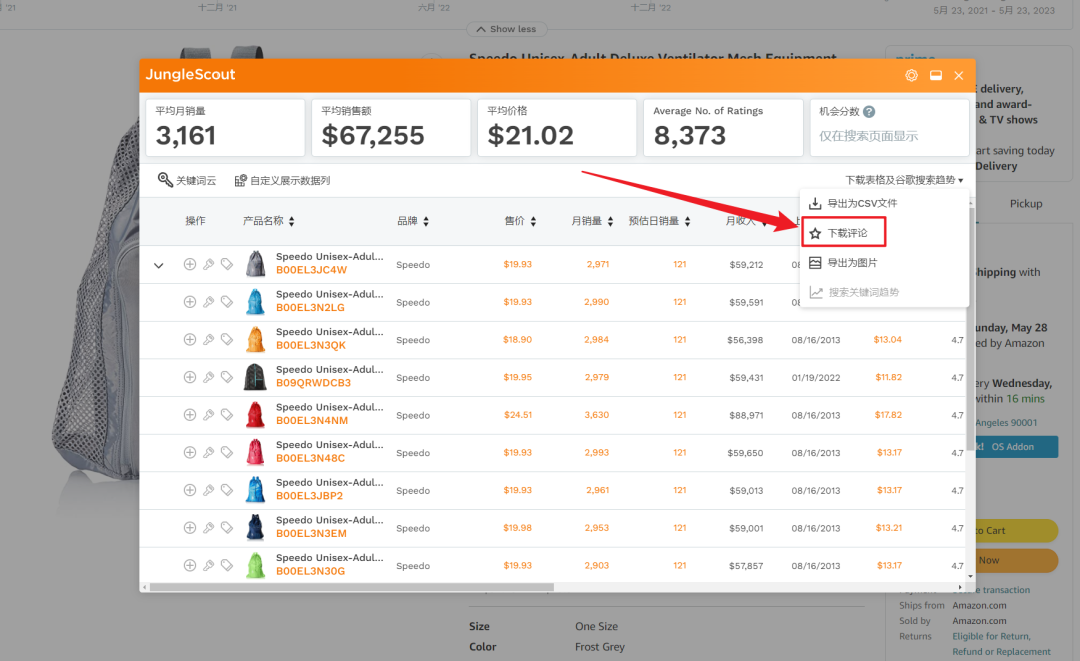
Task: Click the star icon next to 下载评论
Action: tap(815, 233)
